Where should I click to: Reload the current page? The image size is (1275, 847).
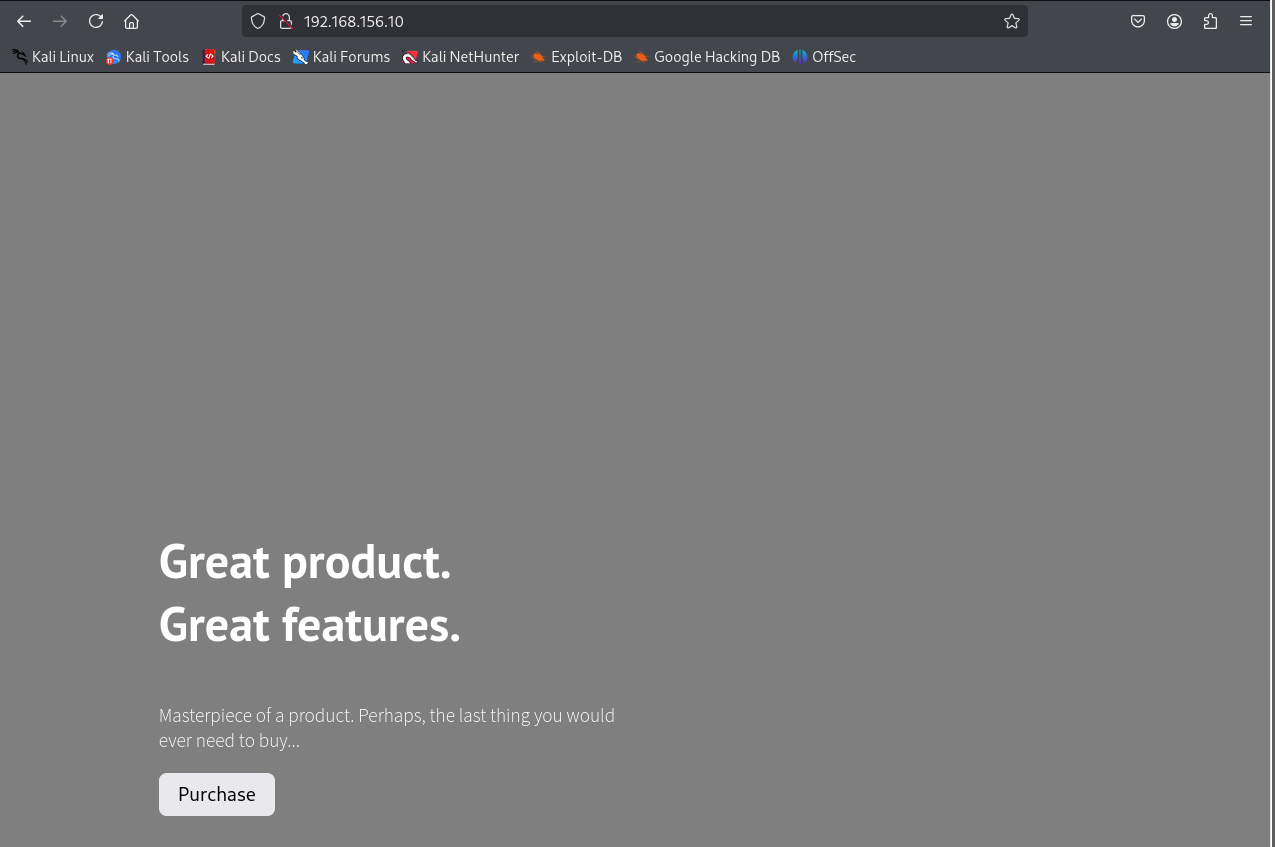(x=96, y=21)
